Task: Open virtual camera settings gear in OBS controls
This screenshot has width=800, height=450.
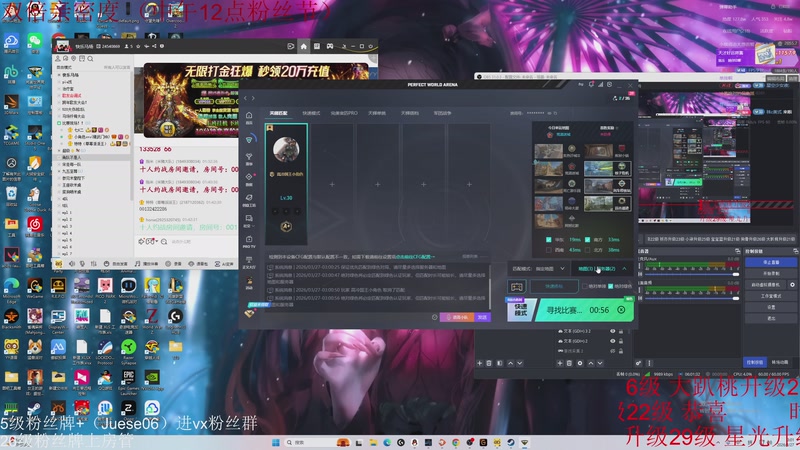Action: (792, 285)
